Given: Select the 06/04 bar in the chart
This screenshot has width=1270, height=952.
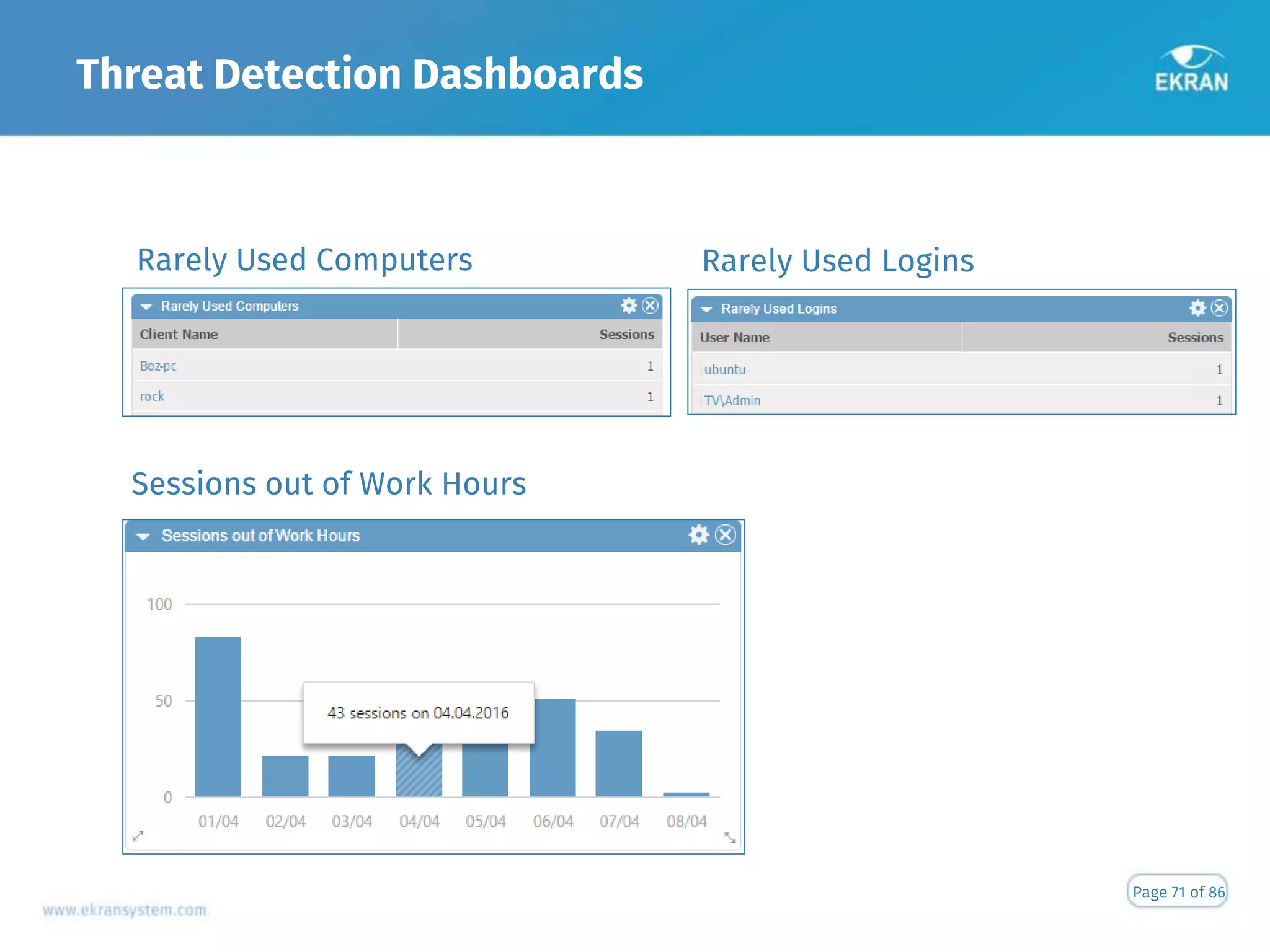Looking at the screenshot, I should (x=553, y=747).
